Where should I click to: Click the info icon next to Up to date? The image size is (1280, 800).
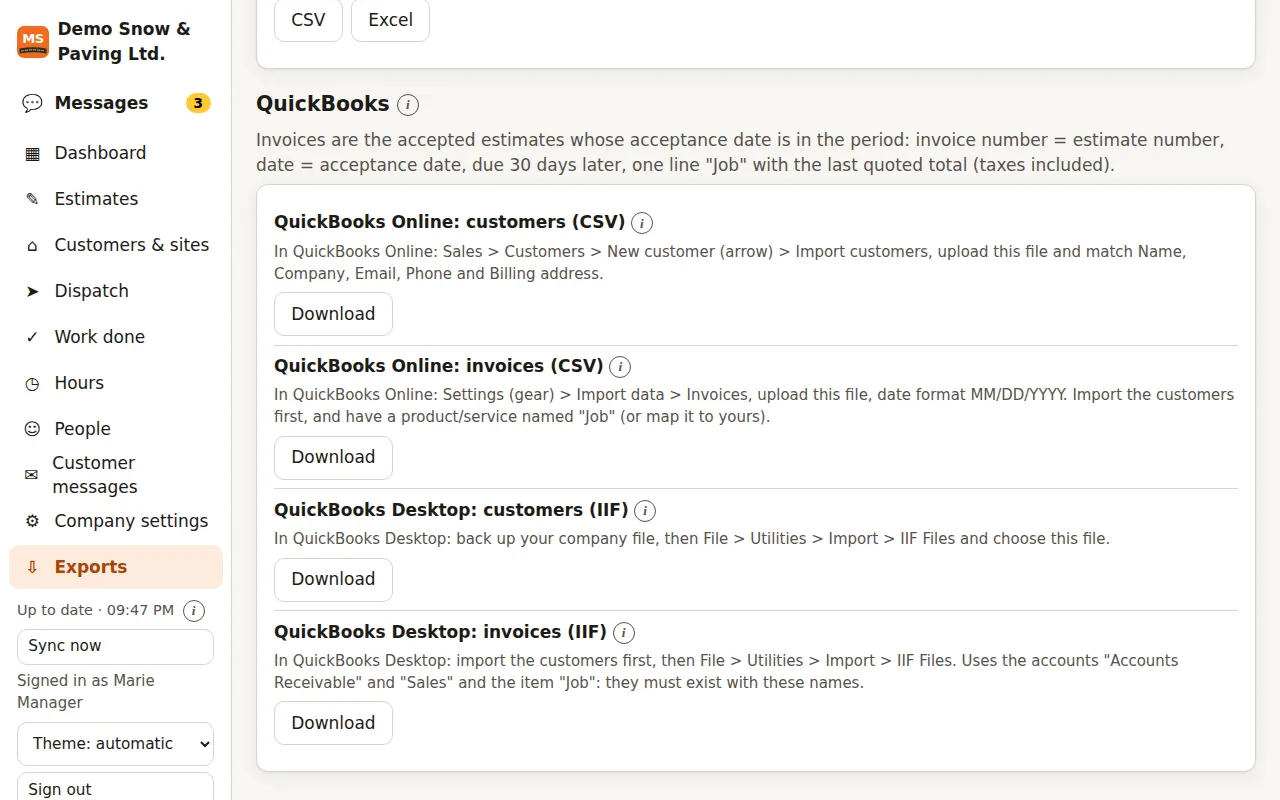tap(194, 611)
